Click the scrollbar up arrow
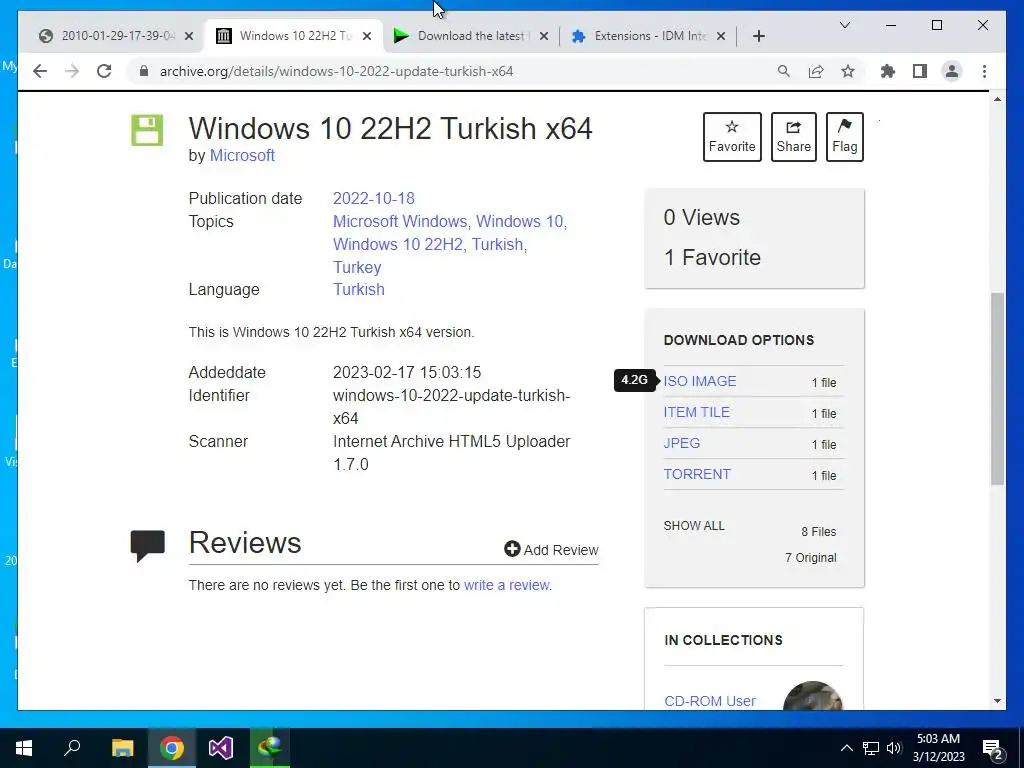 [997, 99]
